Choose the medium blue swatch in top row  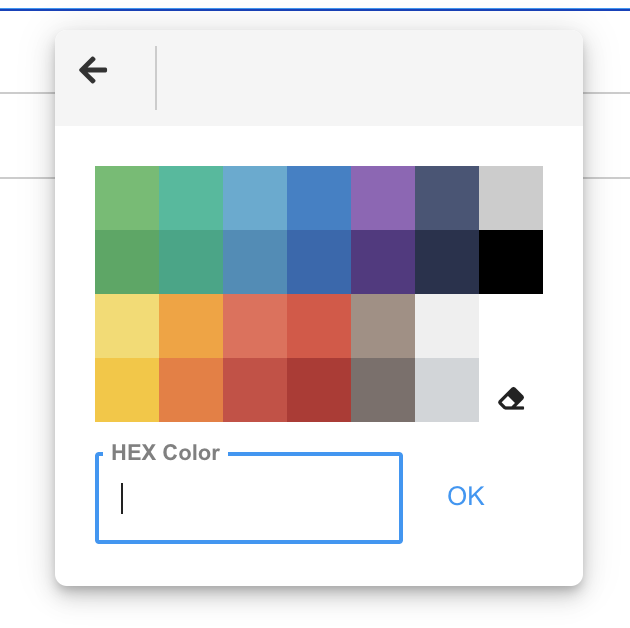tap(319, 198)
